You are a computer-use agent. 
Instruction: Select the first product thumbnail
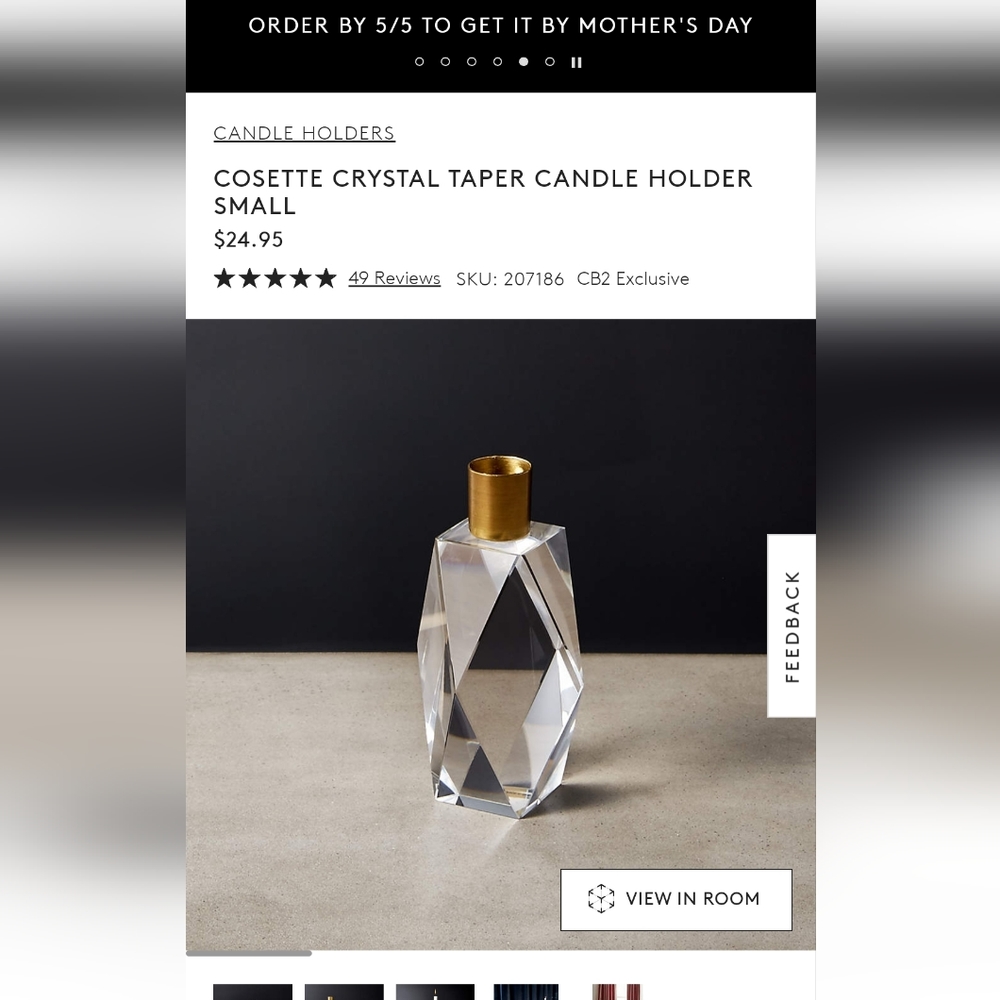[x=253, y=992]
